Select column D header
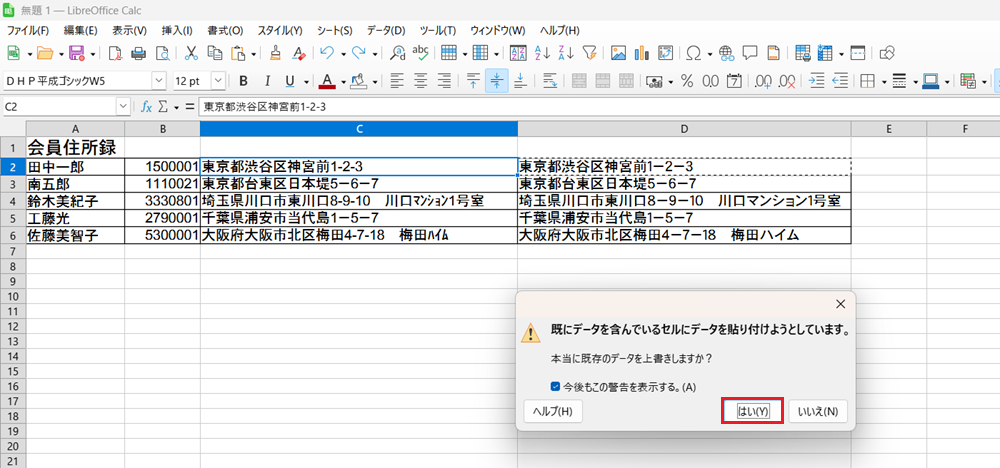This screenshot has height=468, width=1000. (x=684, y=129)
